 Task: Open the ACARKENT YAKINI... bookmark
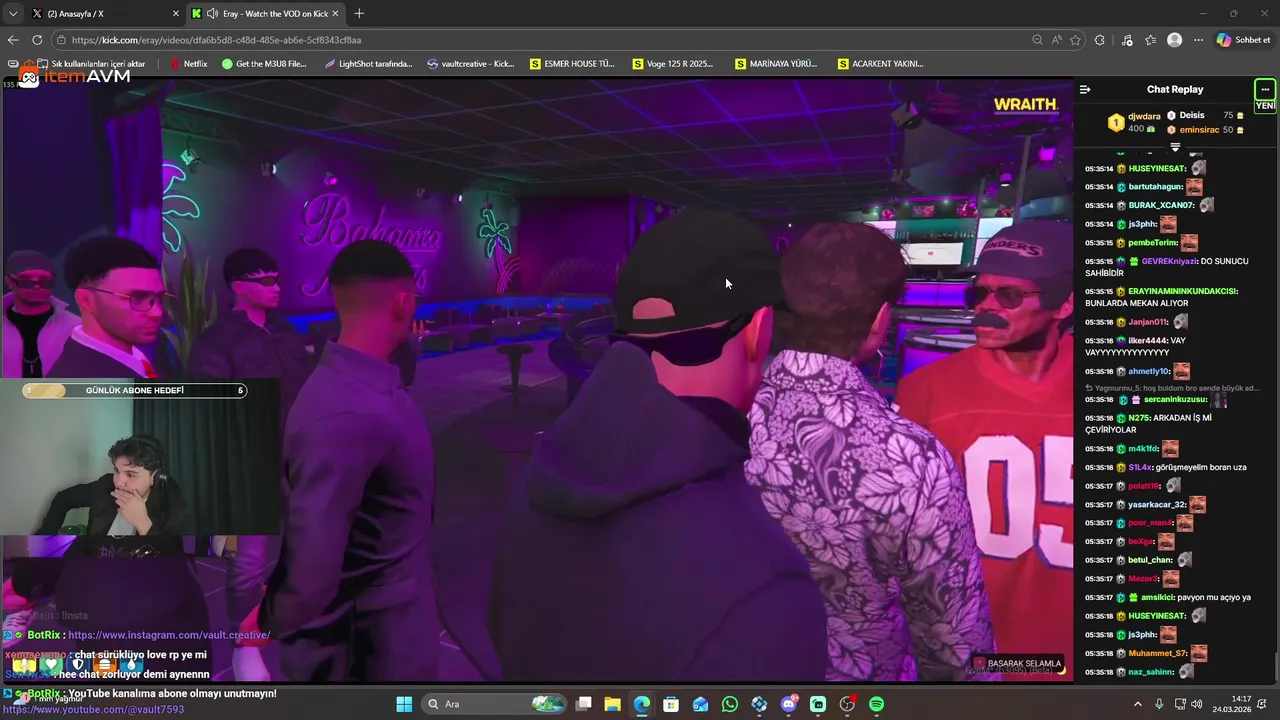click(x=880, y=63)
